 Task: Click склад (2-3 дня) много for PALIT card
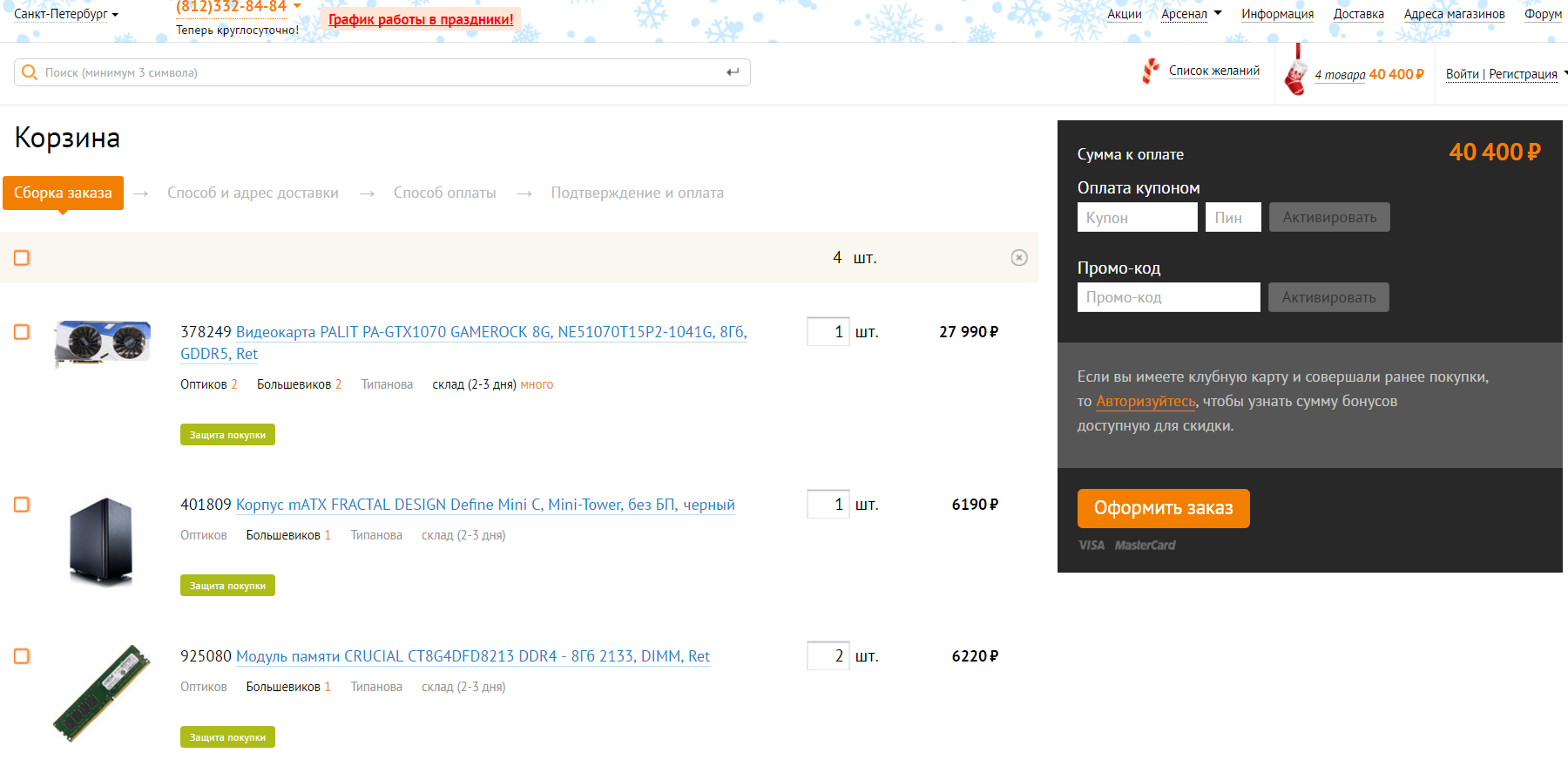click(x=492, y=384)
